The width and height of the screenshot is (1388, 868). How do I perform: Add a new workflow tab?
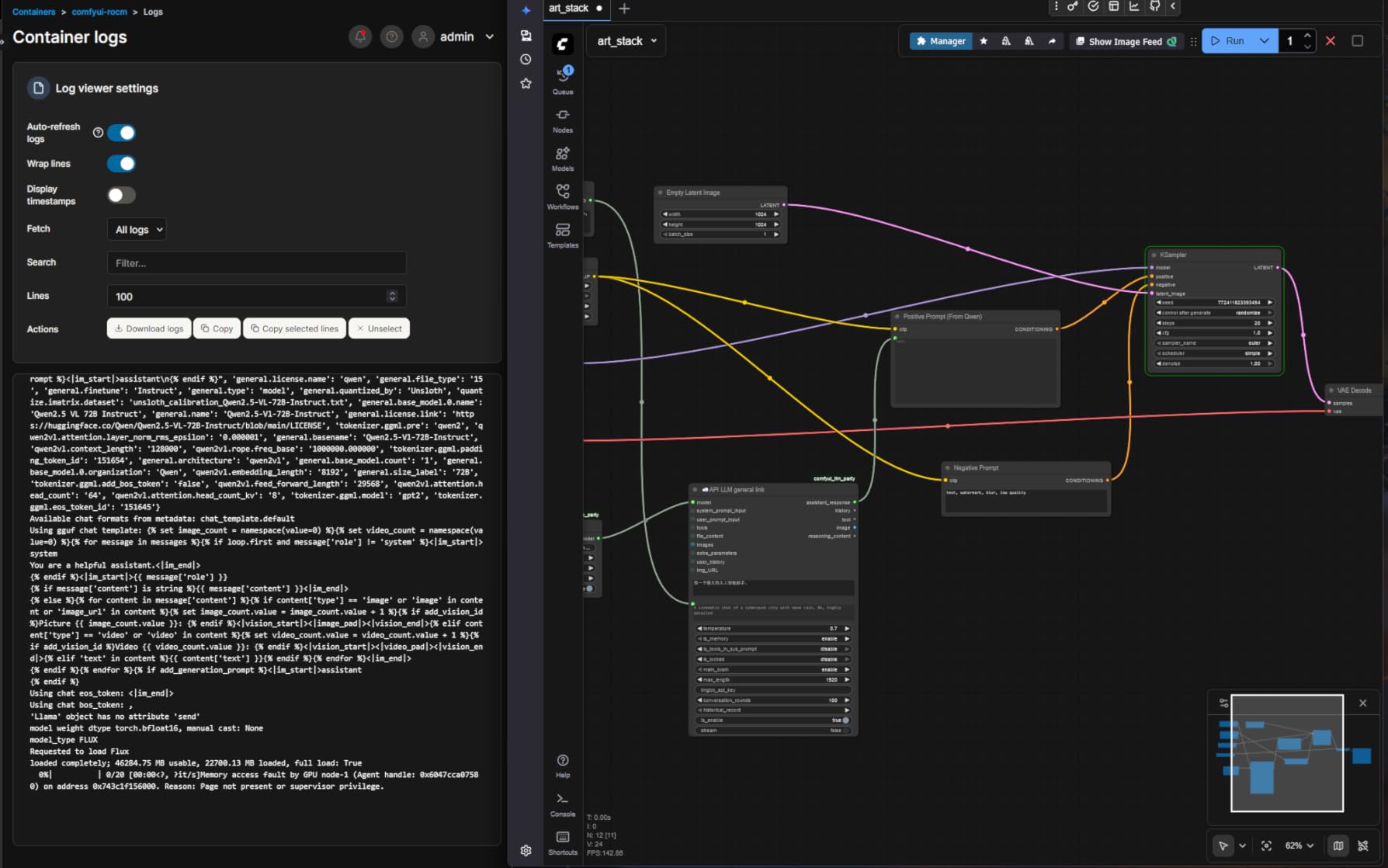[624, 9]
